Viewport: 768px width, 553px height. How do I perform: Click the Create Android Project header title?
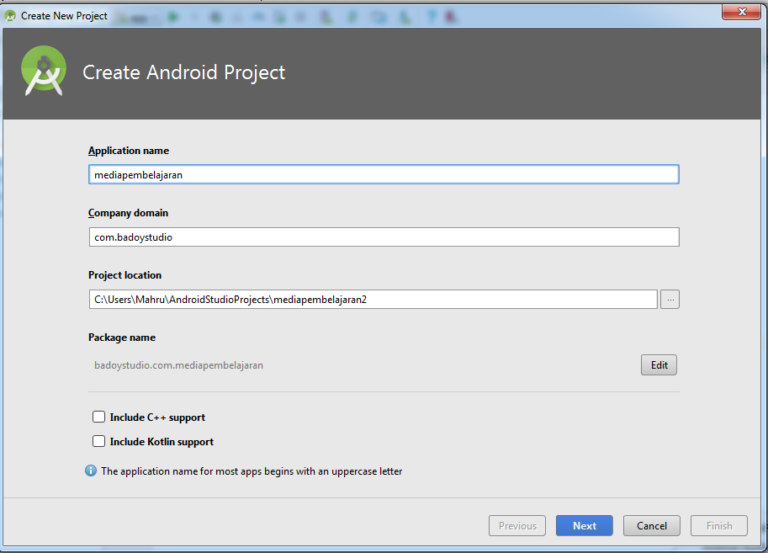(x=183, y=72)
